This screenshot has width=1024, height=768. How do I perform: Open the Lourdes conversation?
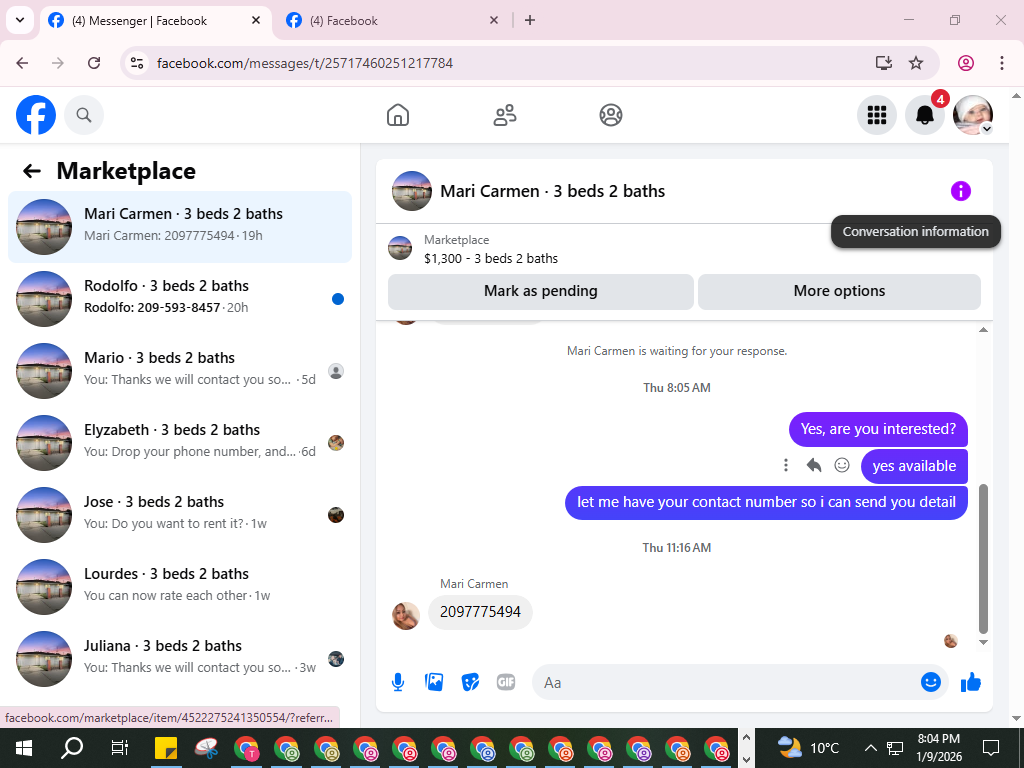pyautogui.click(x=180, y=586)
